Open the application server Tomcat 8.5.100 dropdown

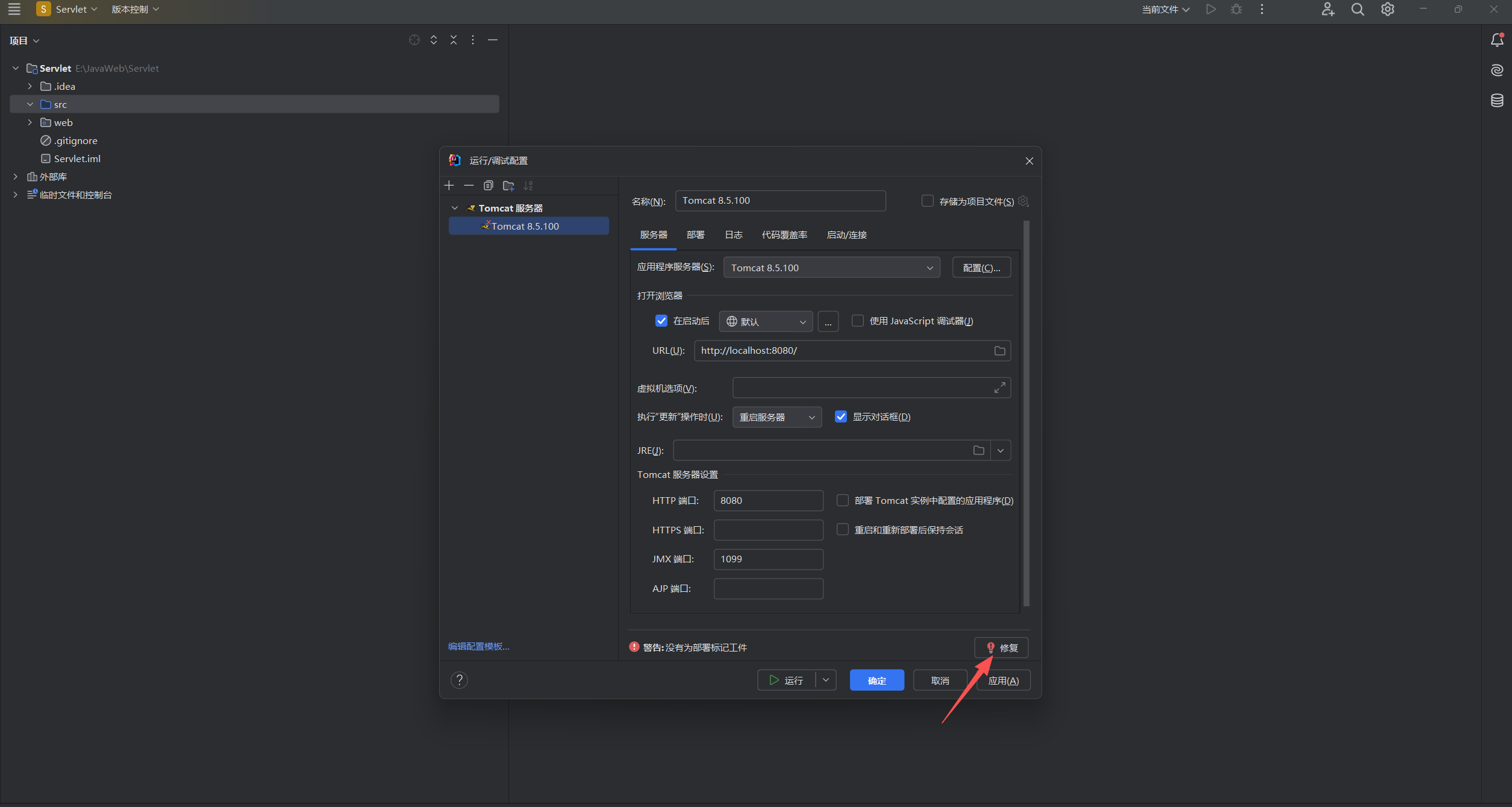coord(831,268)
